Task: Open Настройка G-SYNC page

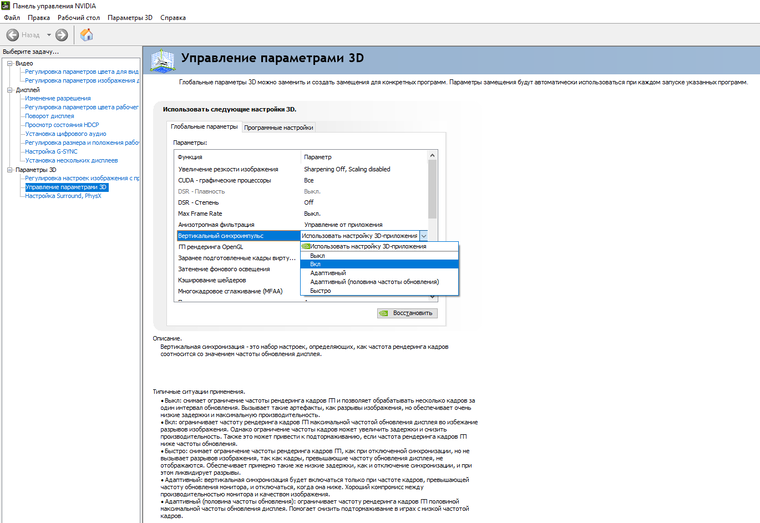Action: (x=51, y=152)
